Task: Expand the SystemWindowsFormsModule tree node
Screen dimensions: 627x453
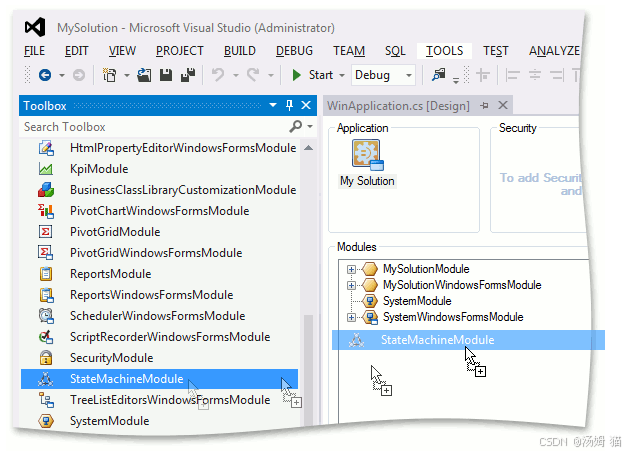Action: coord(351,317)
